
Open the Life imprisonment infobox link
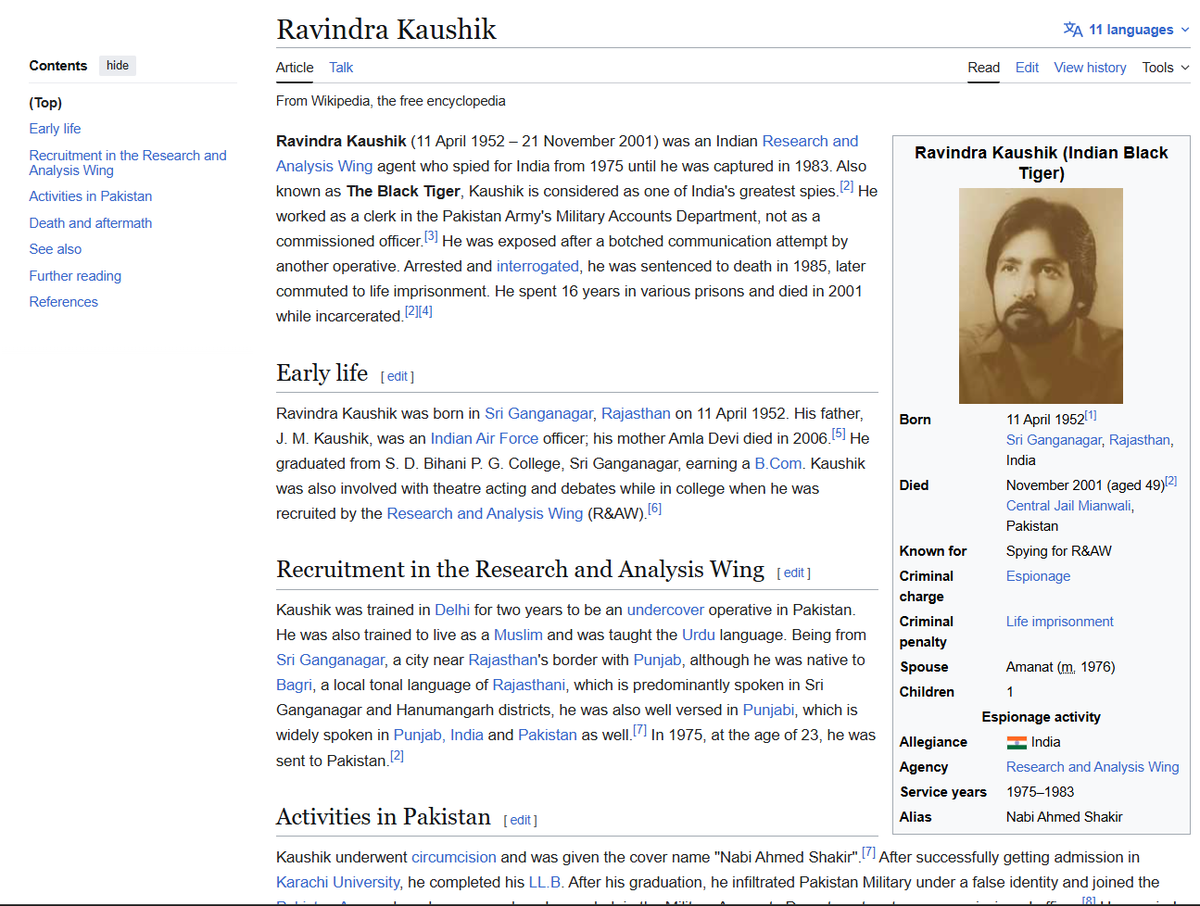click(1059, 622)
